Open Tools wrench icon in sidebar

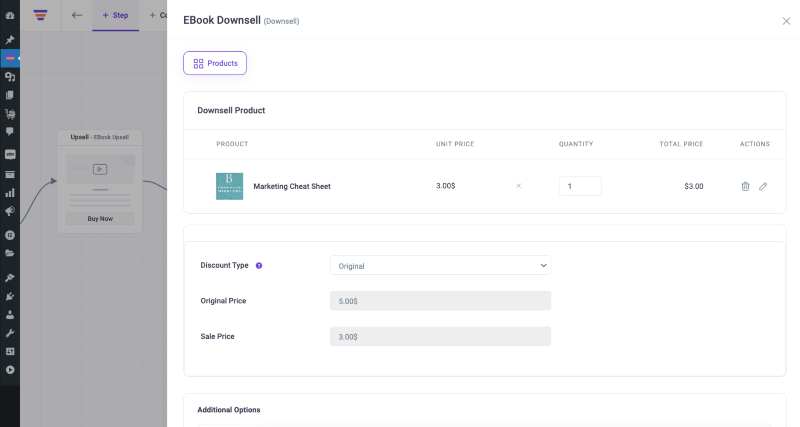(10, 333)
